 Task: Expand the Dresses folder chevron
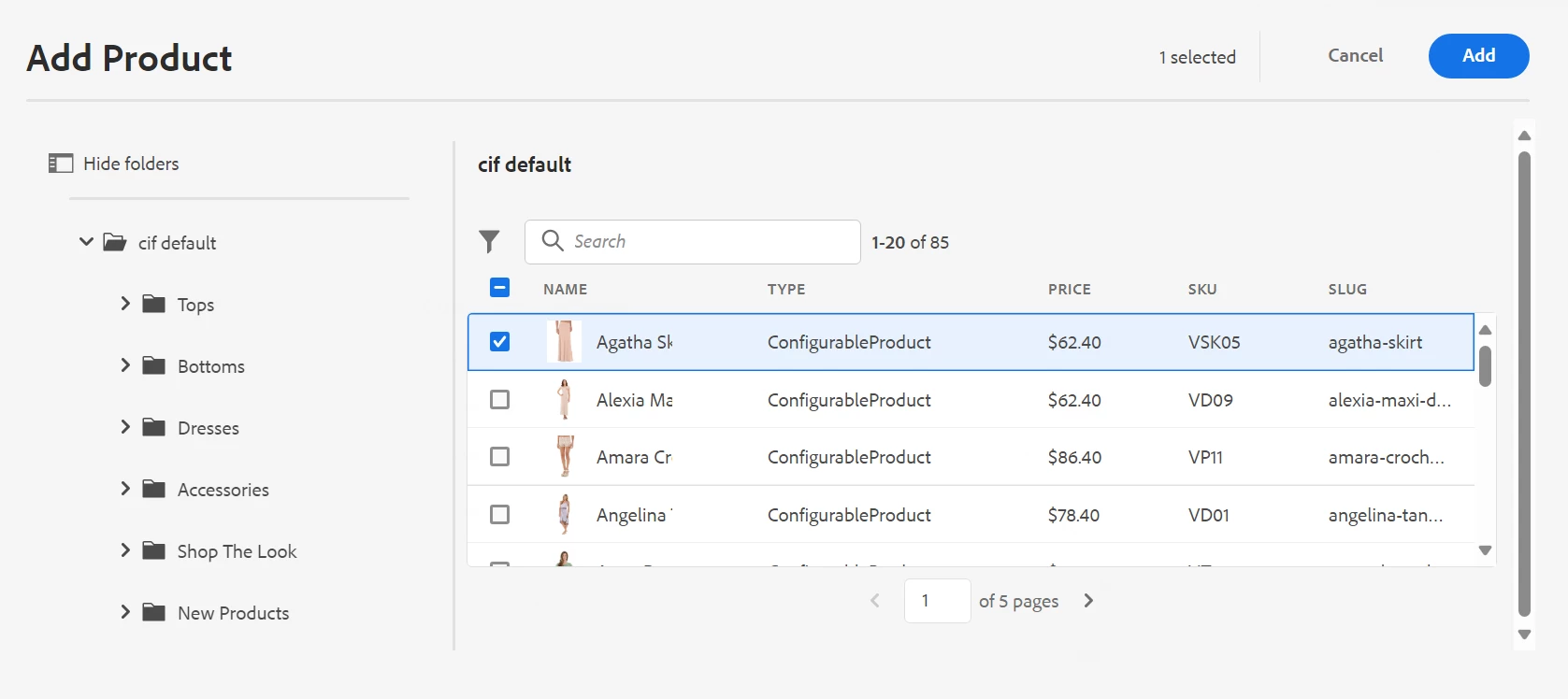(x=125, y=427)
